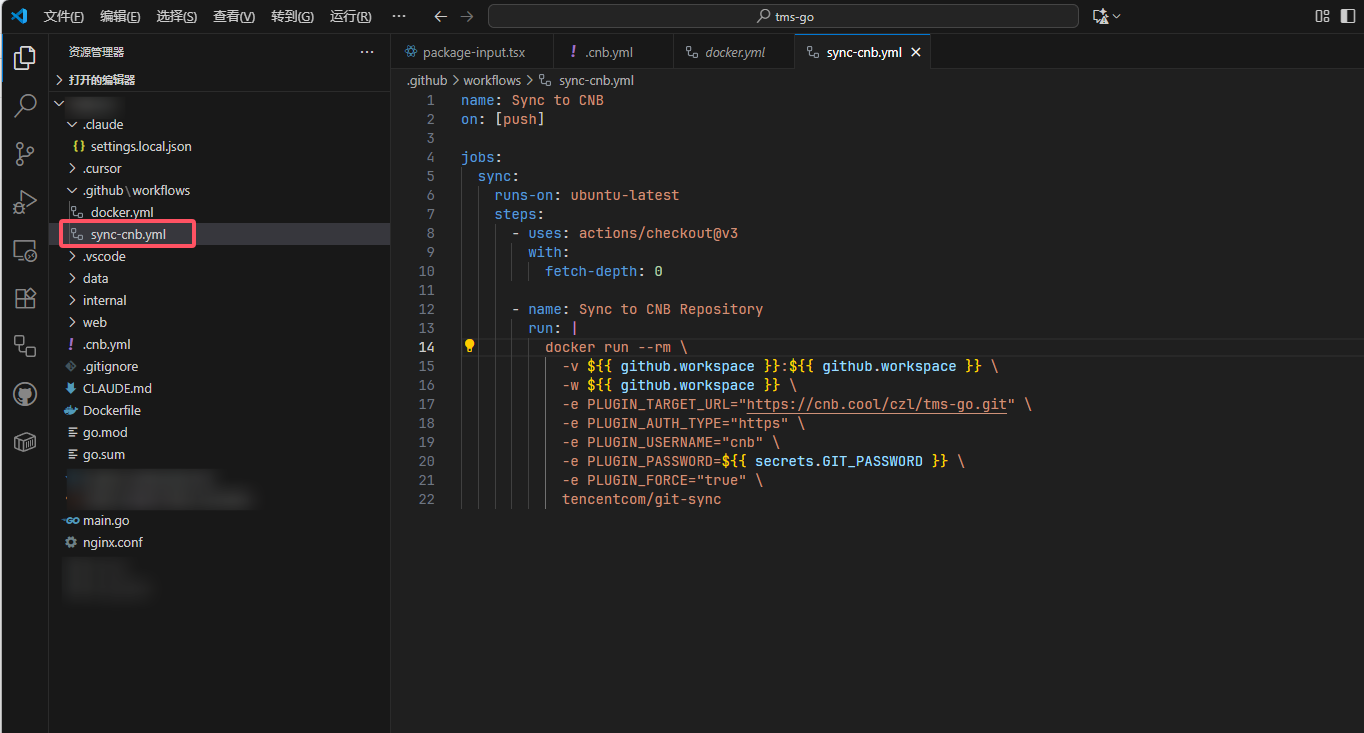Open the Search view icon
This screenshot has width=1364, height=733.
(x=25, y=106)
